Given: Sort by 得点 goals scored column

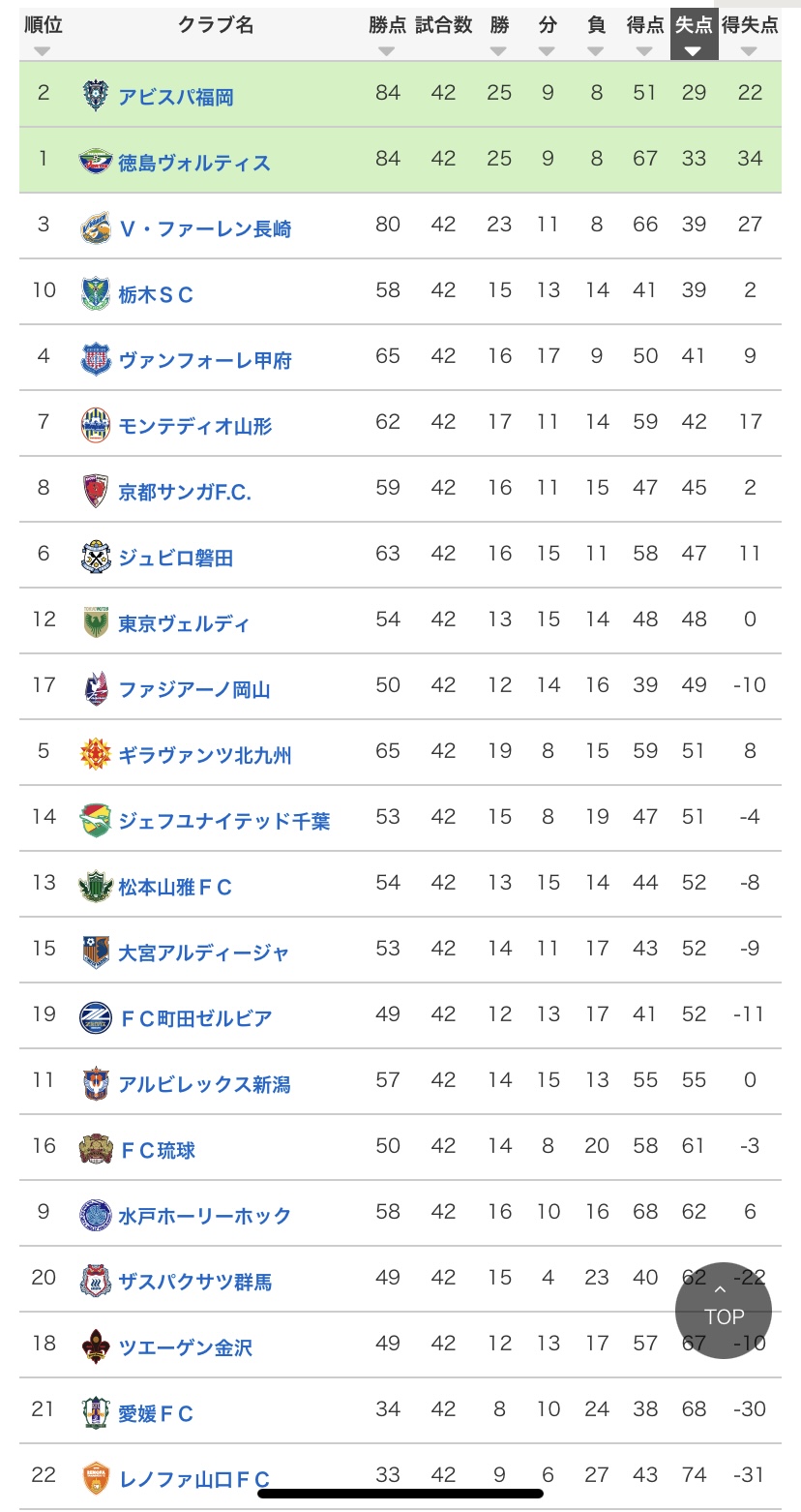Looking at the screenshot, I should pyautogui.click(x=645, y=35).
